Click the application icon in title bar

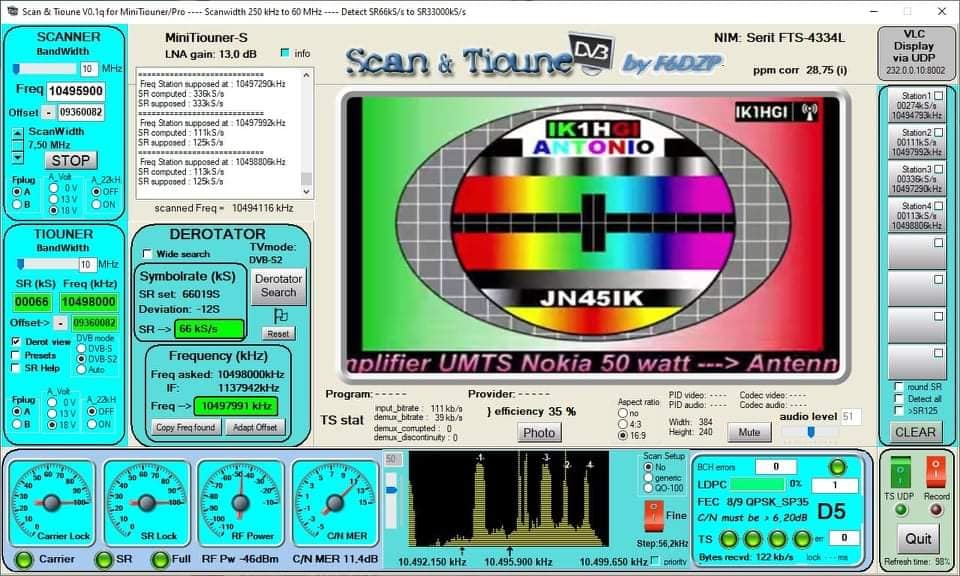pos(12,11)
